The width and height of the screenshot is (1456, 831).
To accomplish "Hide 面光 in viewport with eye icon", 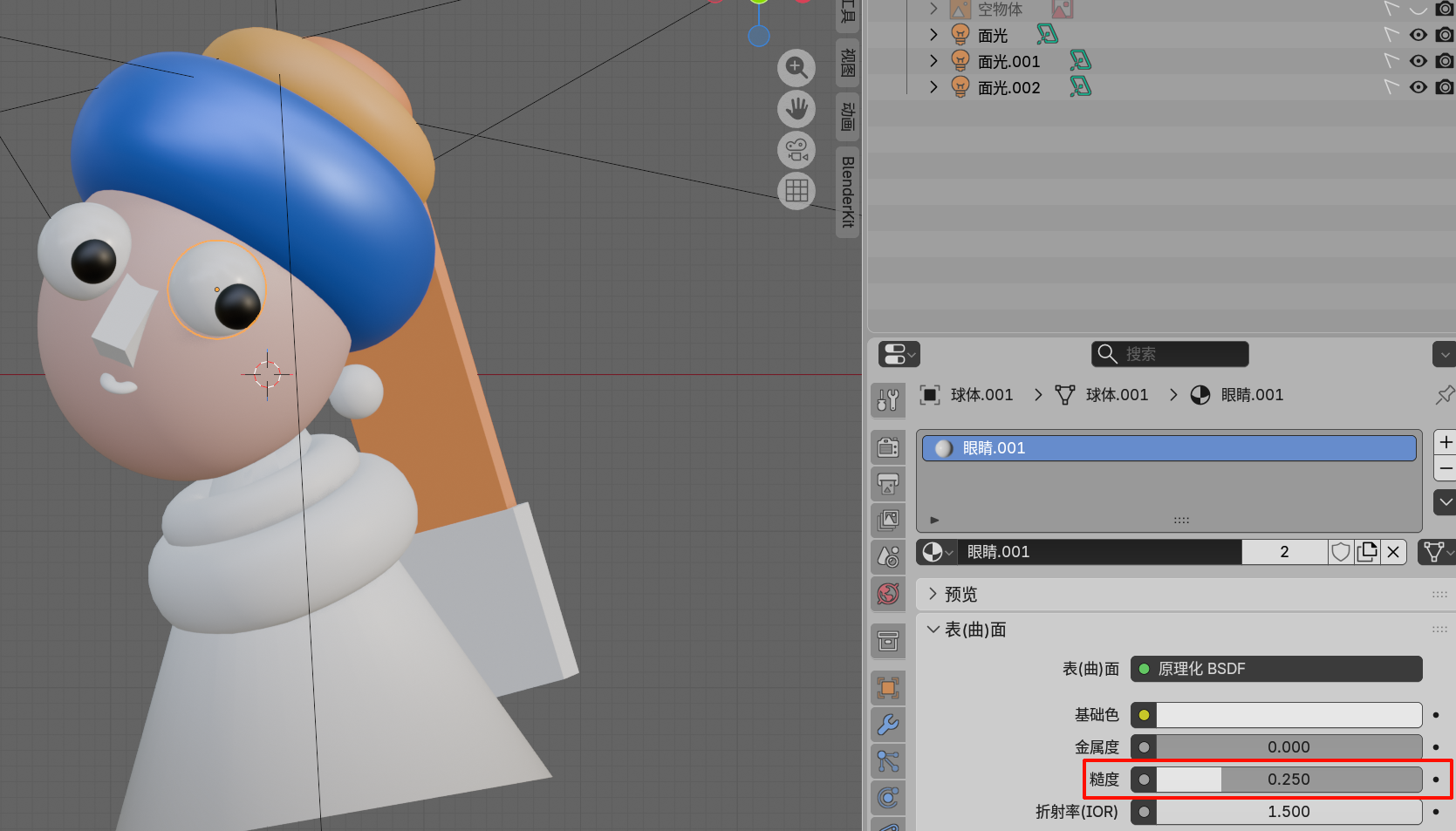I will click(1418, 35).
